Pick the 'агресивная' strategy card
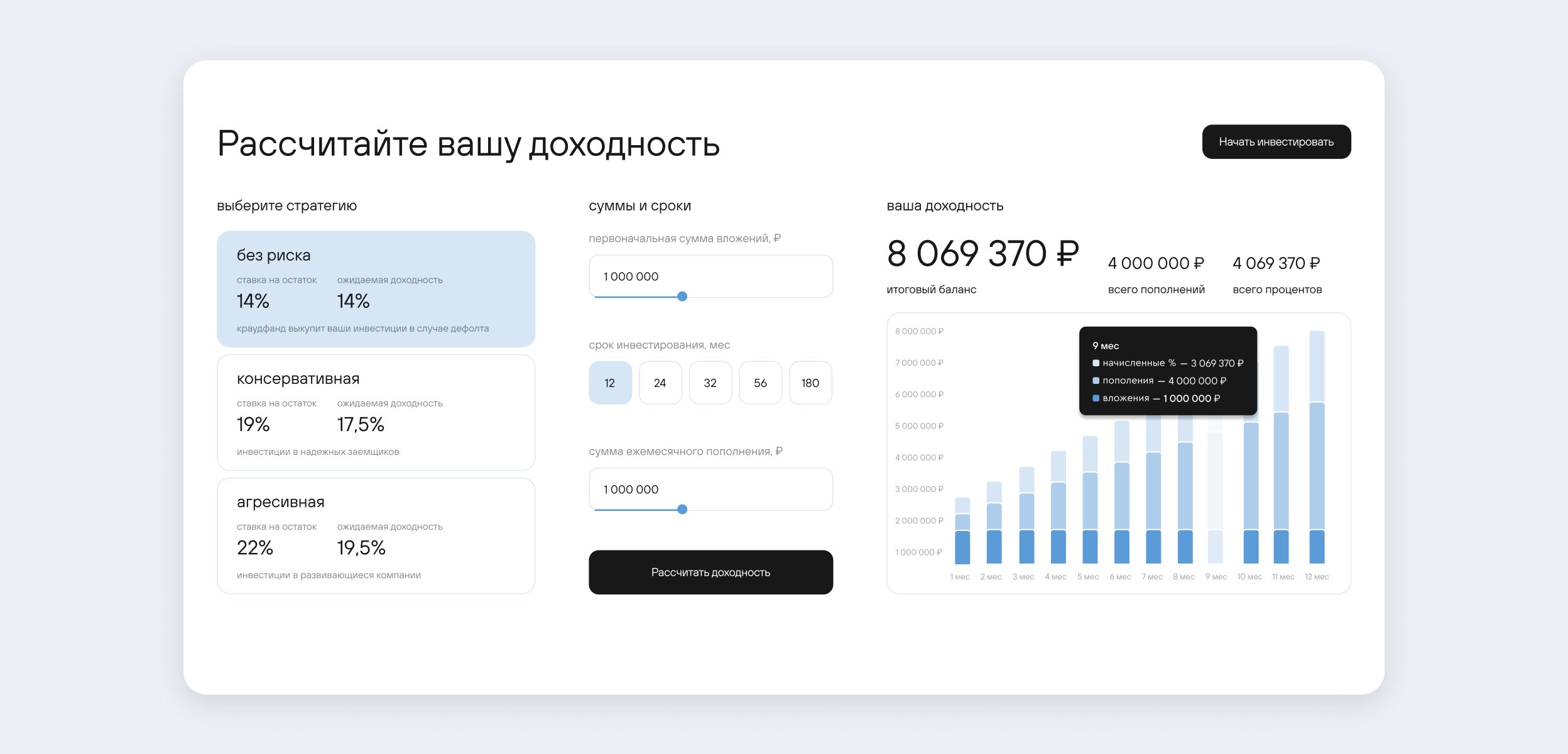Screen dimensions: 1568x754 point(376,535)
